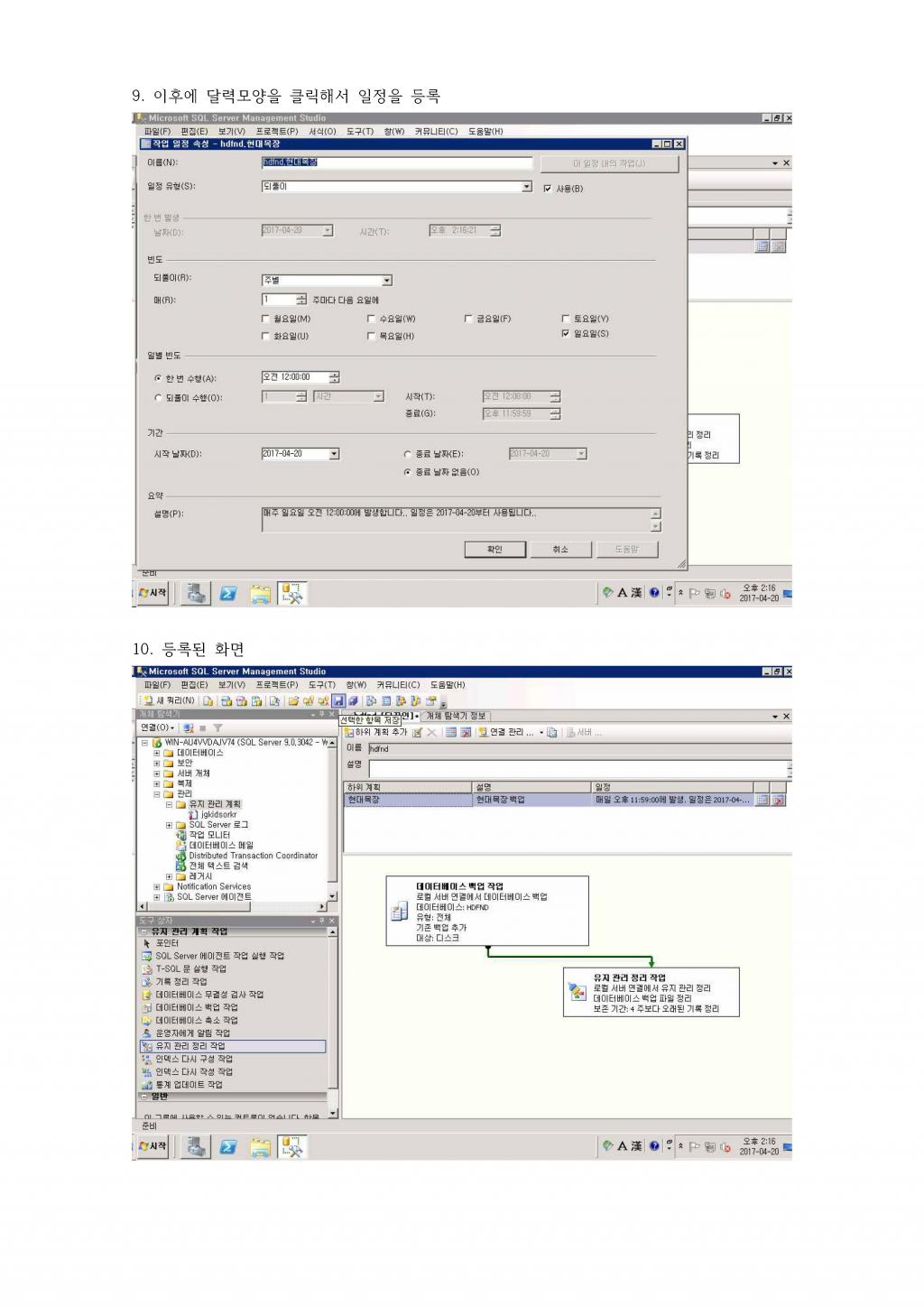Screen dimensions: 924x1306
Task: Click 전체 텍스트 검색 tree node
Action: pyautogui.click(x=212, y=866)
